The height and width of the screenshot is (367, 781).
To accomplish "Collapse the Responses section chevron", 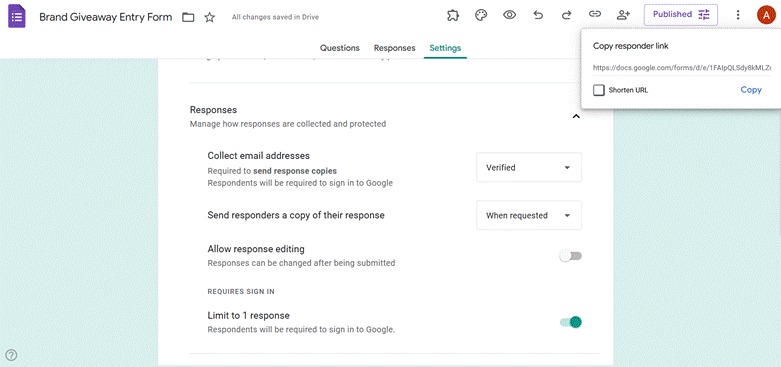I will (576, 117).
